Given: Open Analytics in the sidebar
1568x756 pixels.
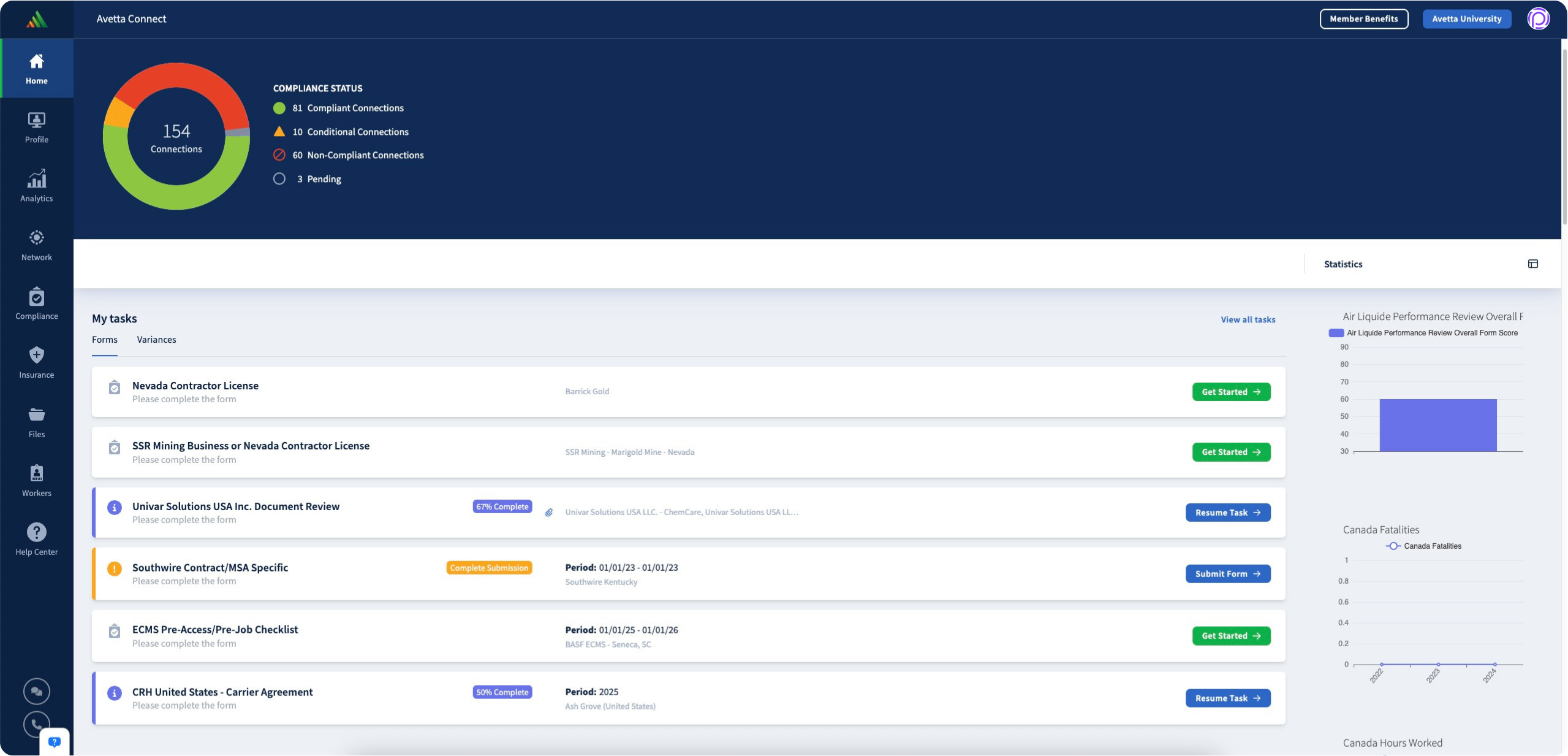Looking at the screenshot, I should tap(37, 186).
